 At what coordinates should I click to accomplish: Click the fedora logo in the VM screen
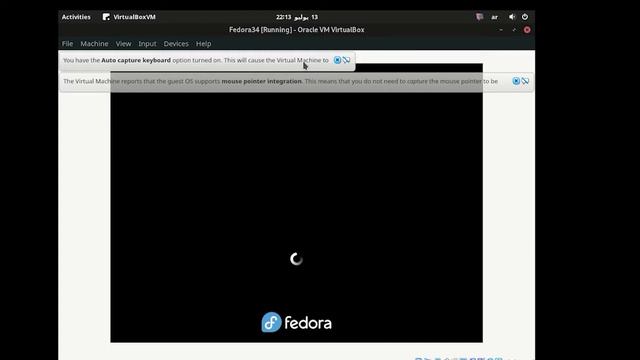point(296,322)
